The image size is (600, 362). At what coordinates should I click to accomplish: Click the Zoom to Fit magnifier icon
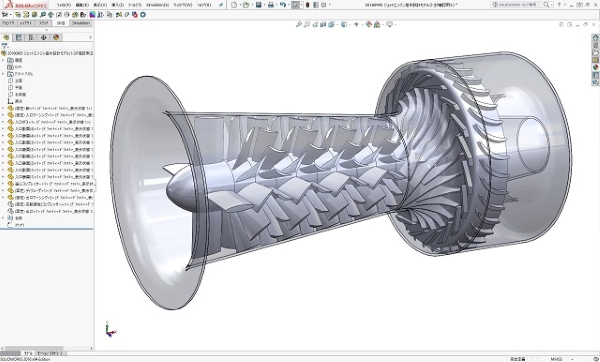(299, 24)
